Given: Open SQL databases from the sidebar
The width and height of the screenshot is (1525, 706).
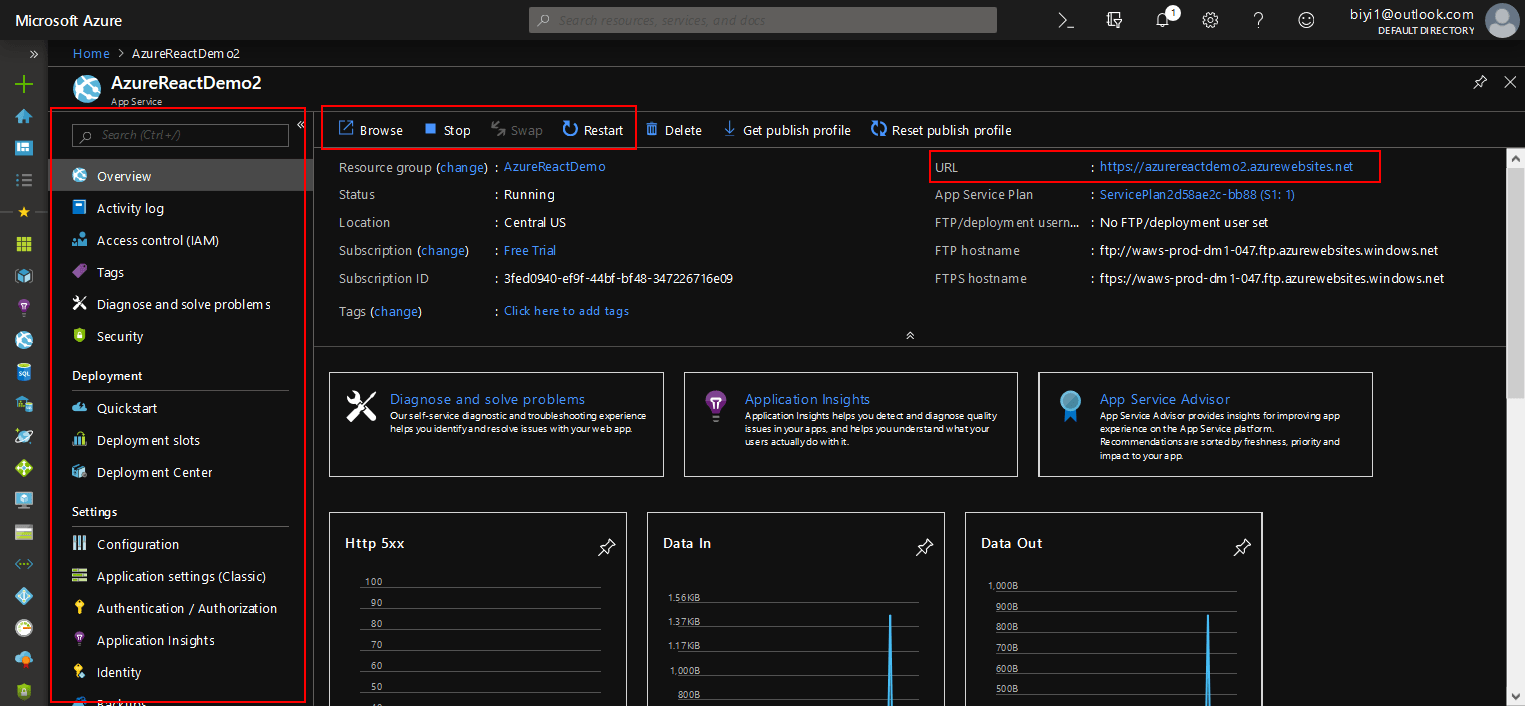Looking at the screenshot, I should click(x=23, y=371).
